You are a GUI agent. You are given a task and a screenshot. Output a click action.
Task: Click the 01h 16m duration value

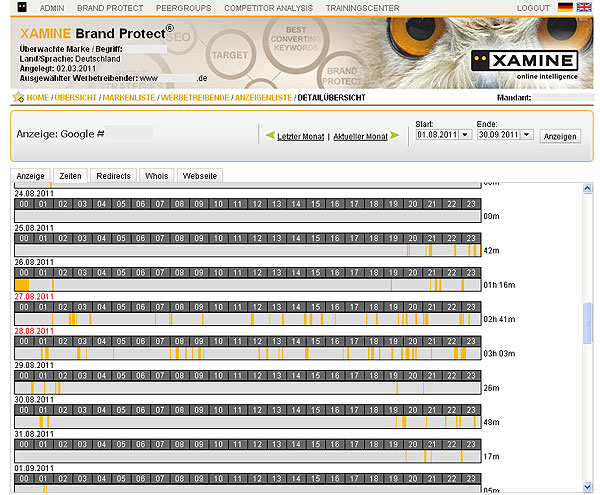coord(499,285)
